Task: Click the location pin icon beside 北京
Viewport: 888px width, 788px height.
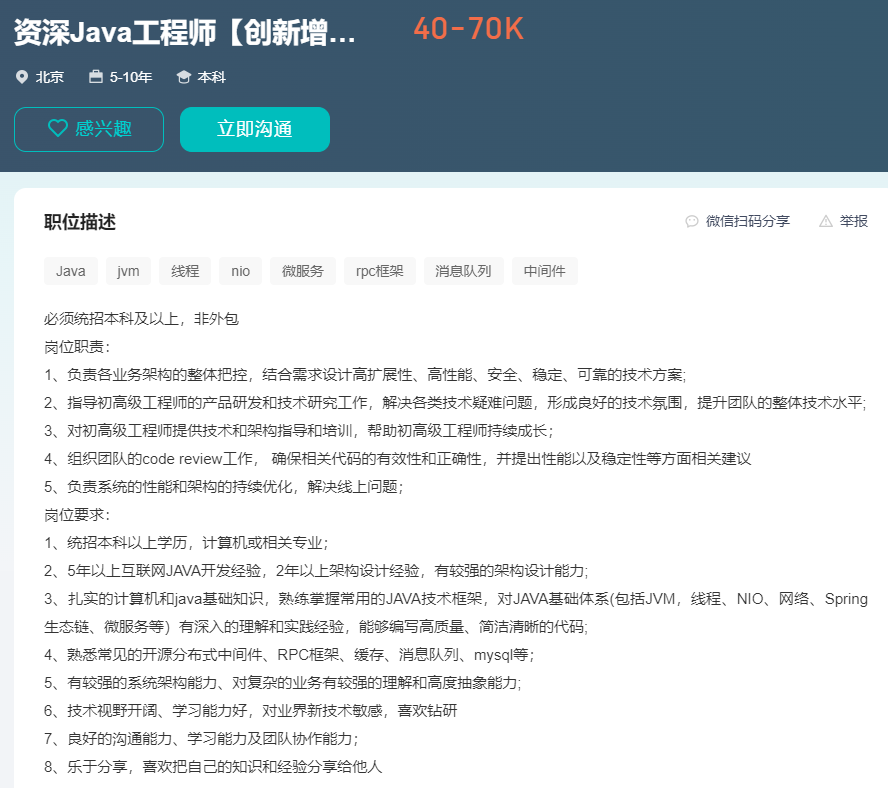Action: point(22,77)
